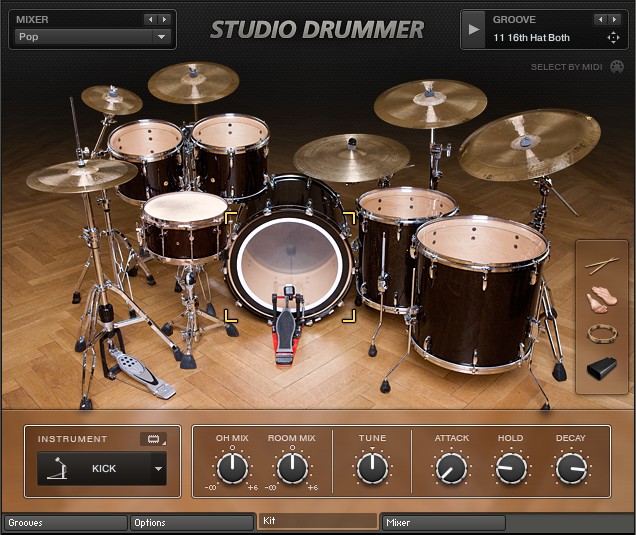The width and height of the screenshot is (636, 535).
Task: Click the kick drum head
Action: click(x=290, y=264)
